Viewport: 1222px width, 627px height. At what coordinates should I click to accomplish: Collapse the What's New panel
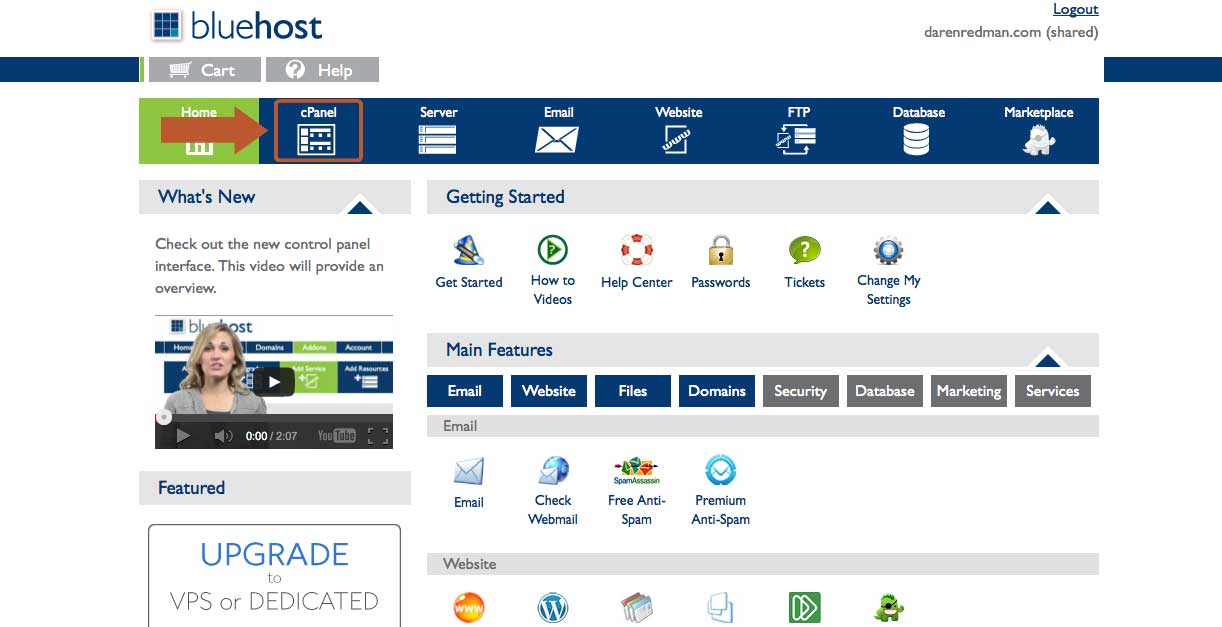pyautogui.click(x=359, y=206)
